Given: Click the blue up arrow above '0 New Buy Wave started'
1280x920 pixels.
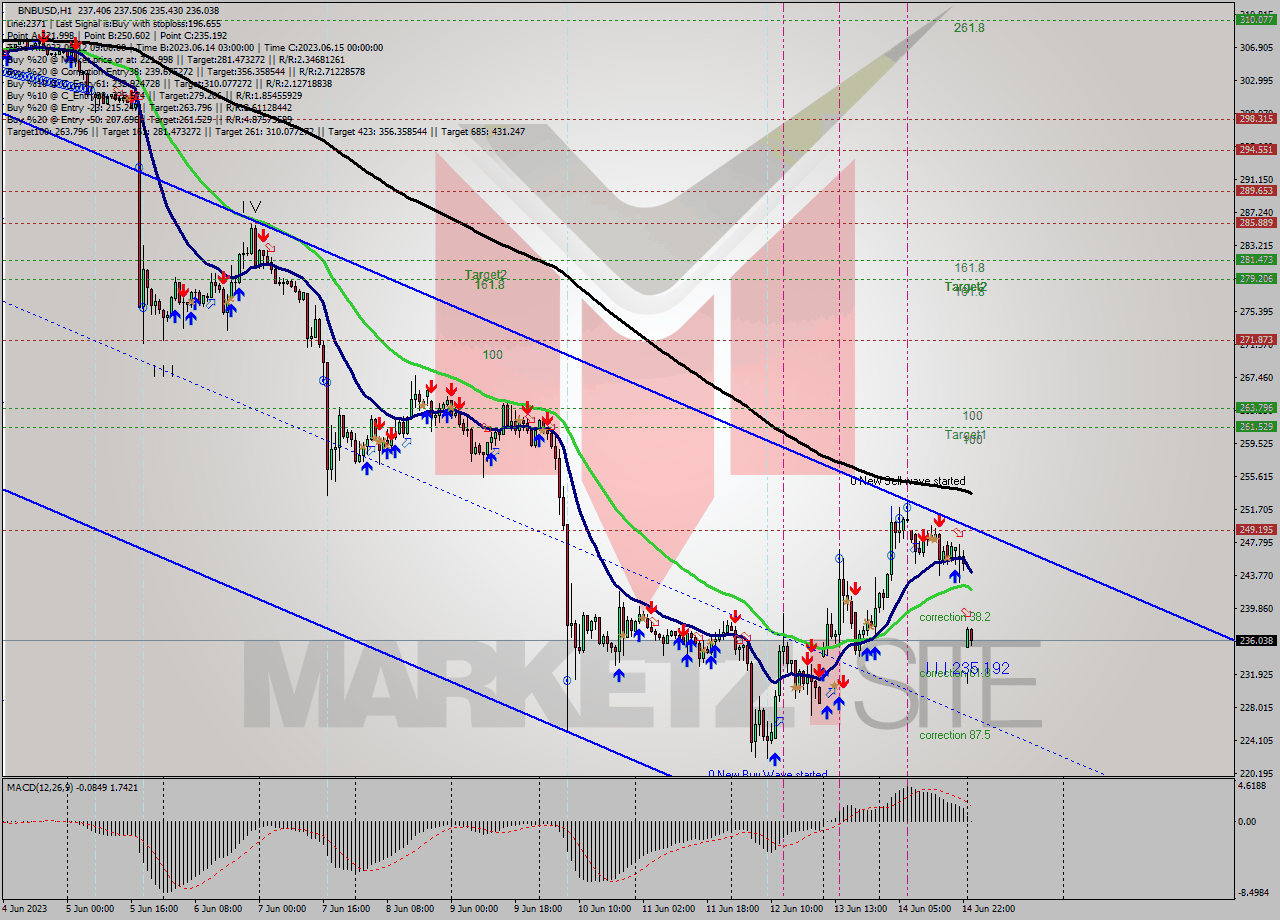Looking at the screenshot, I should (774, 759).
